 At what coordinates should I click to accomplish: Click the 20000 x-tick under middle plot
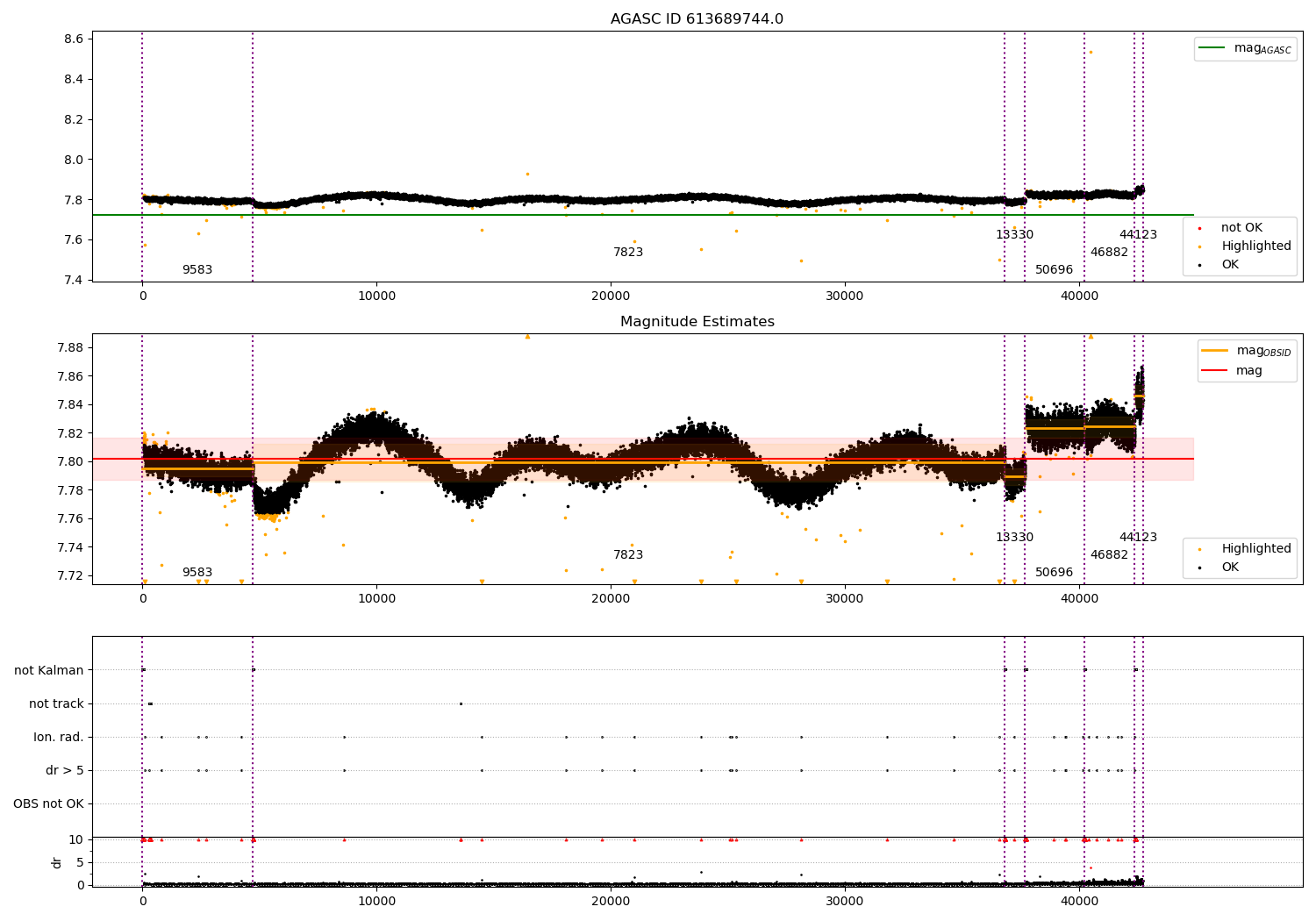(x=611, y=599)
